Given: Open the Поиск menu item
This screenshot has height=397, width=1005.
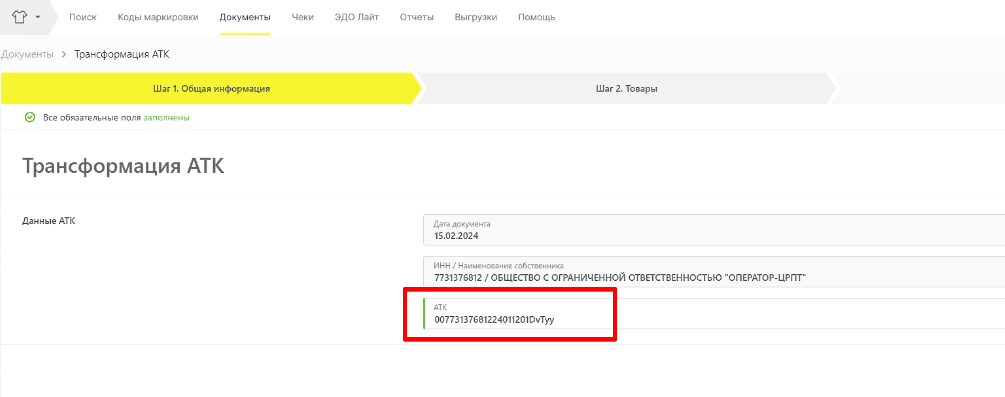Looking at the screenshot, I should [83, 17].
